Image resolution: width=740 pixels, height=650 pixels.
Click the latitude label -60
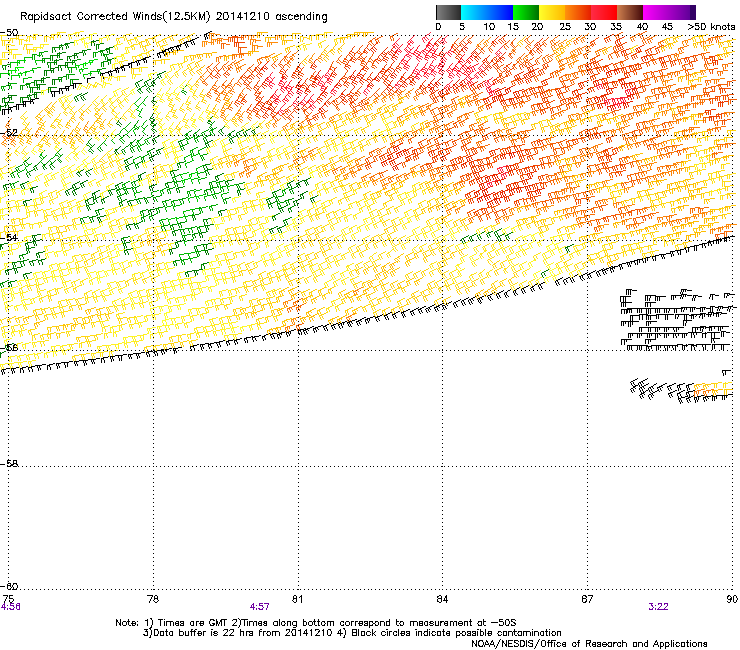click(9, 586)
